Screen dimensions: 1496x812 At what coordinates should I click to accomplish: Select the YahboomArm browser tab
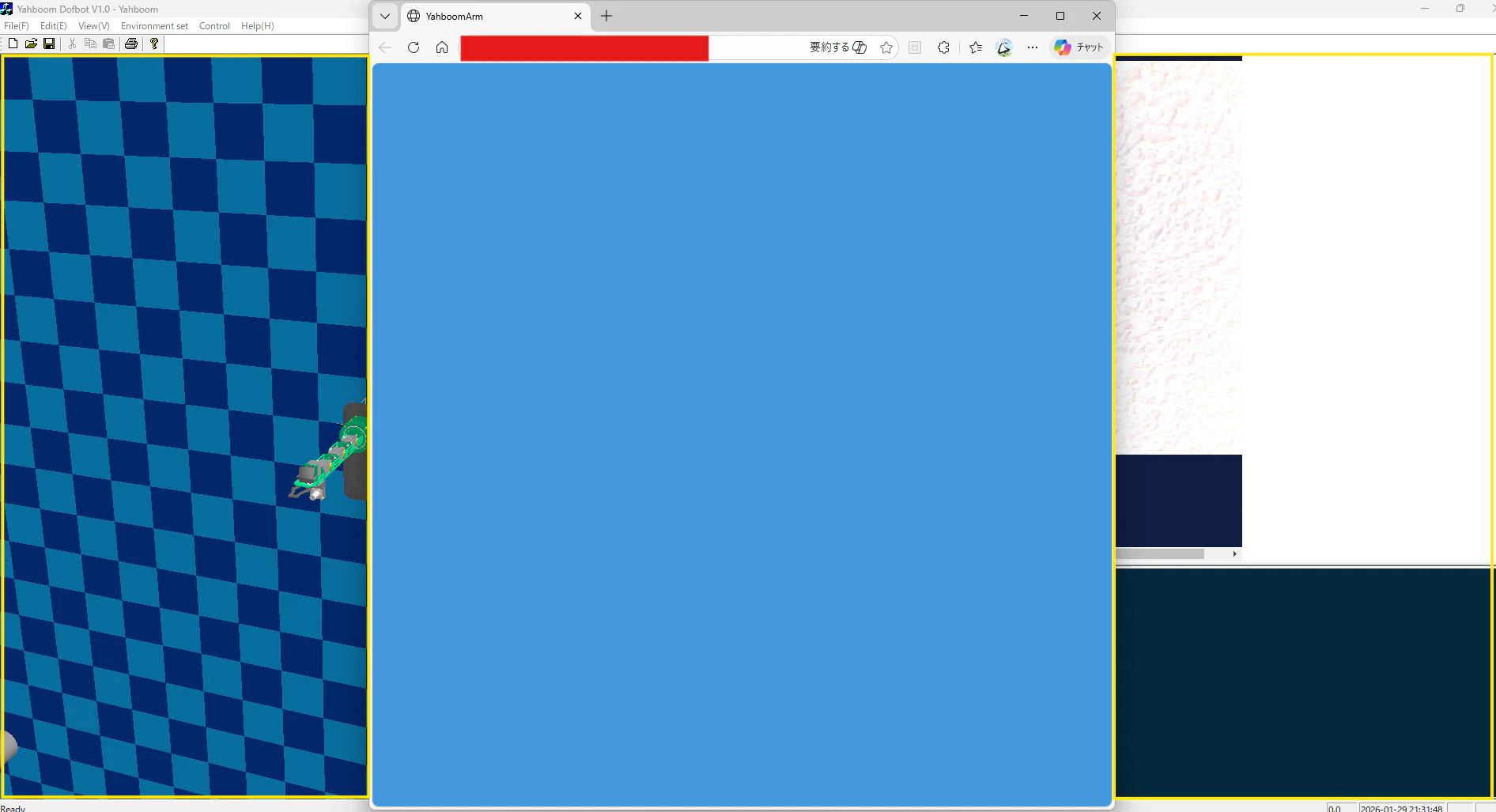pos(495,17)
